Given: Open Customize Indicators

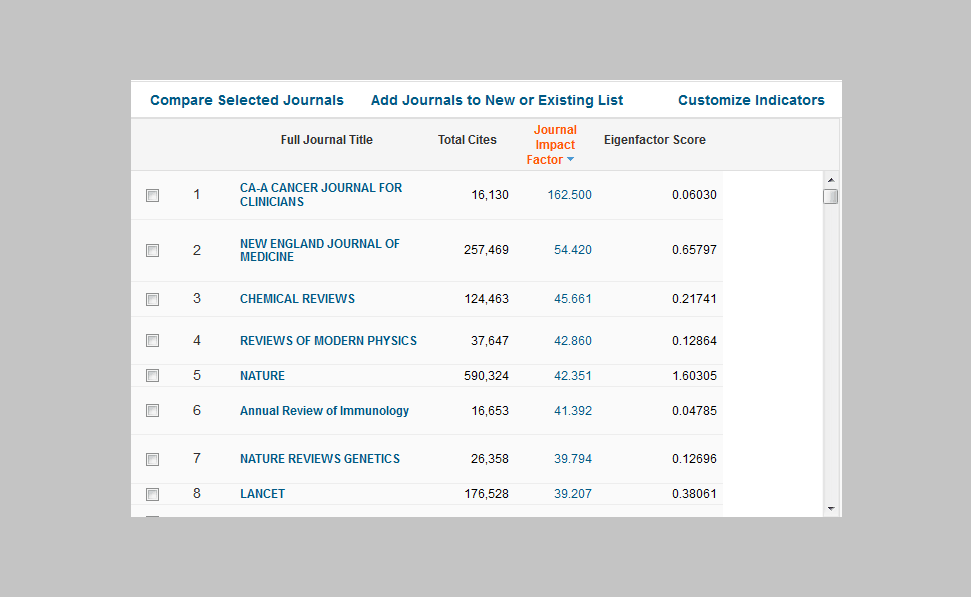Looking at the screenshot, I should 751,100.
